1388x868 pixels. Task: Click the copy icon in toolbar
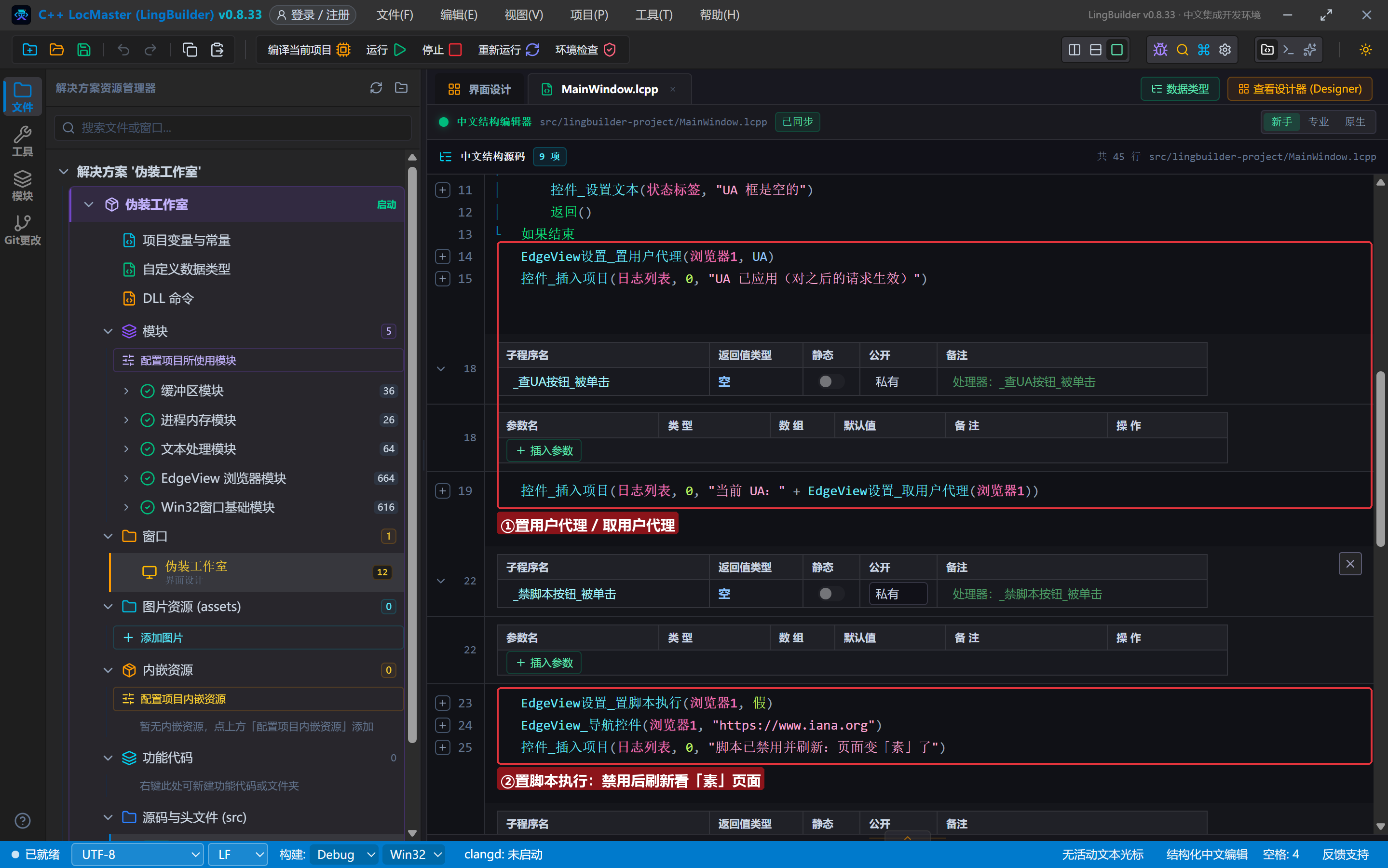pyautogui.click(x=190, y=50)
